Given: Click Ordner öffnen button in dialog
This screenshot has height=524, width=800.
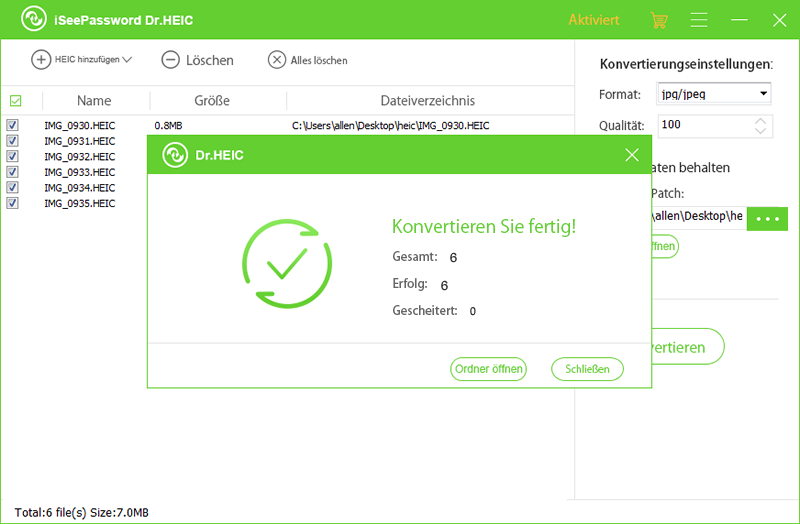Looking at the screenshot, I should coord(488,369).
